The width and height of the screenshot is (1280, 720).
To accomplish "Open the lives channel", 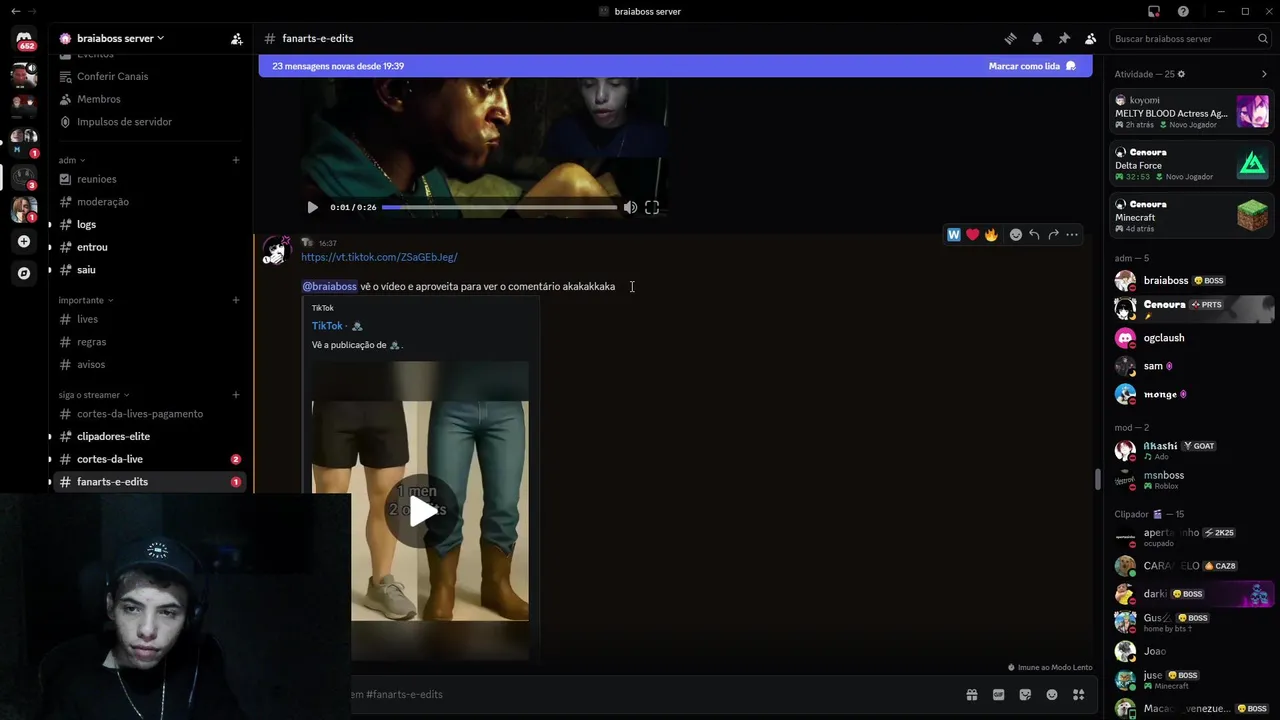I will pos(150,319).
